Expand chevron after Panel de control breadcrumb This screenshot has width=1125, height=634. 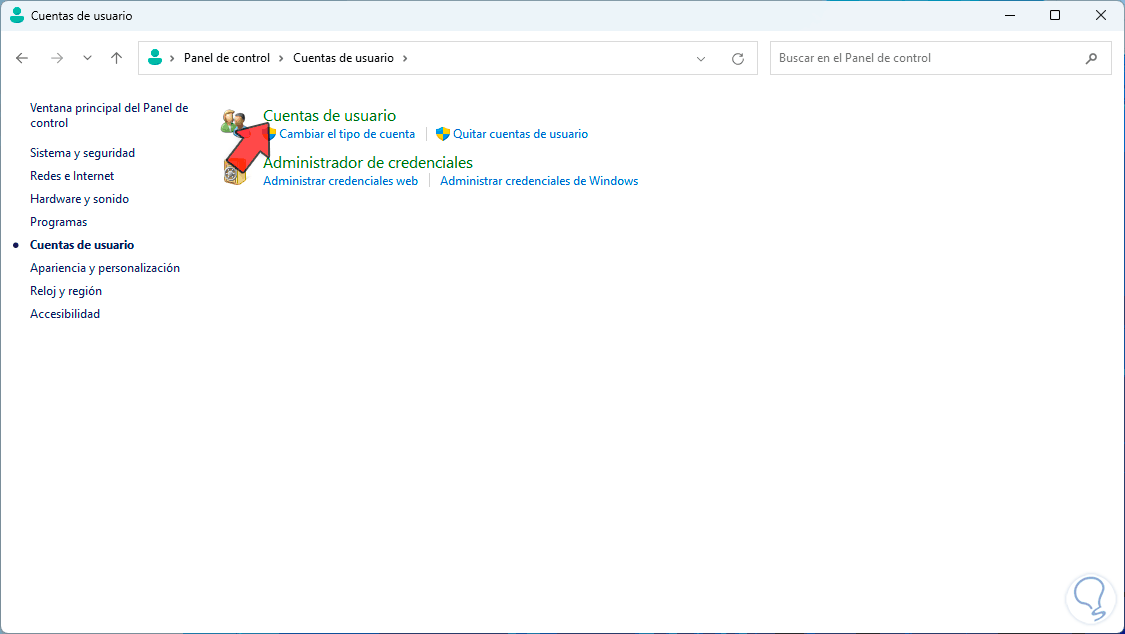(x=281, y=58)
